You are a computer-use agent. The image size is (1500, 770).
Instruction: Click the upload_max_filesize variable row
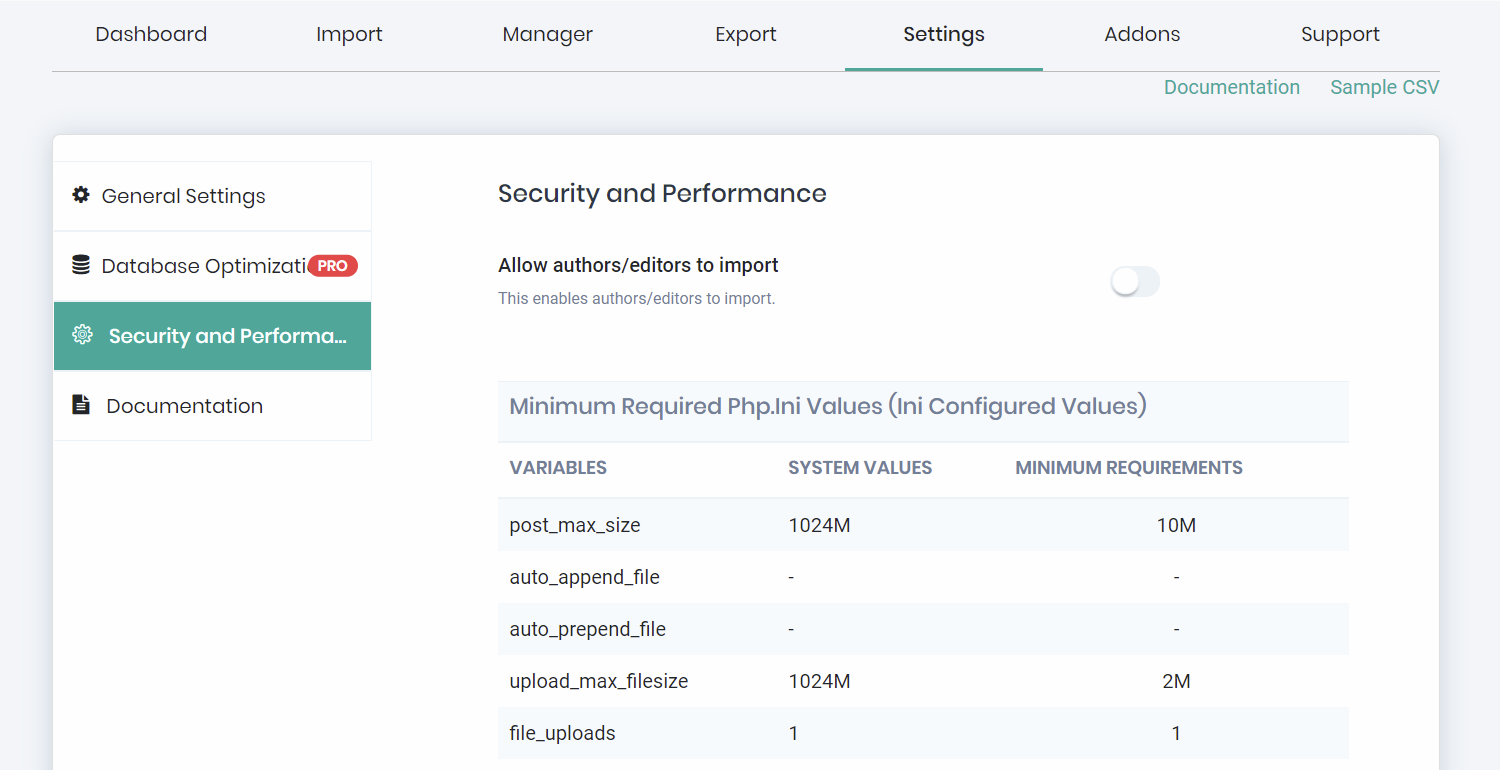[x=598, y=681]
